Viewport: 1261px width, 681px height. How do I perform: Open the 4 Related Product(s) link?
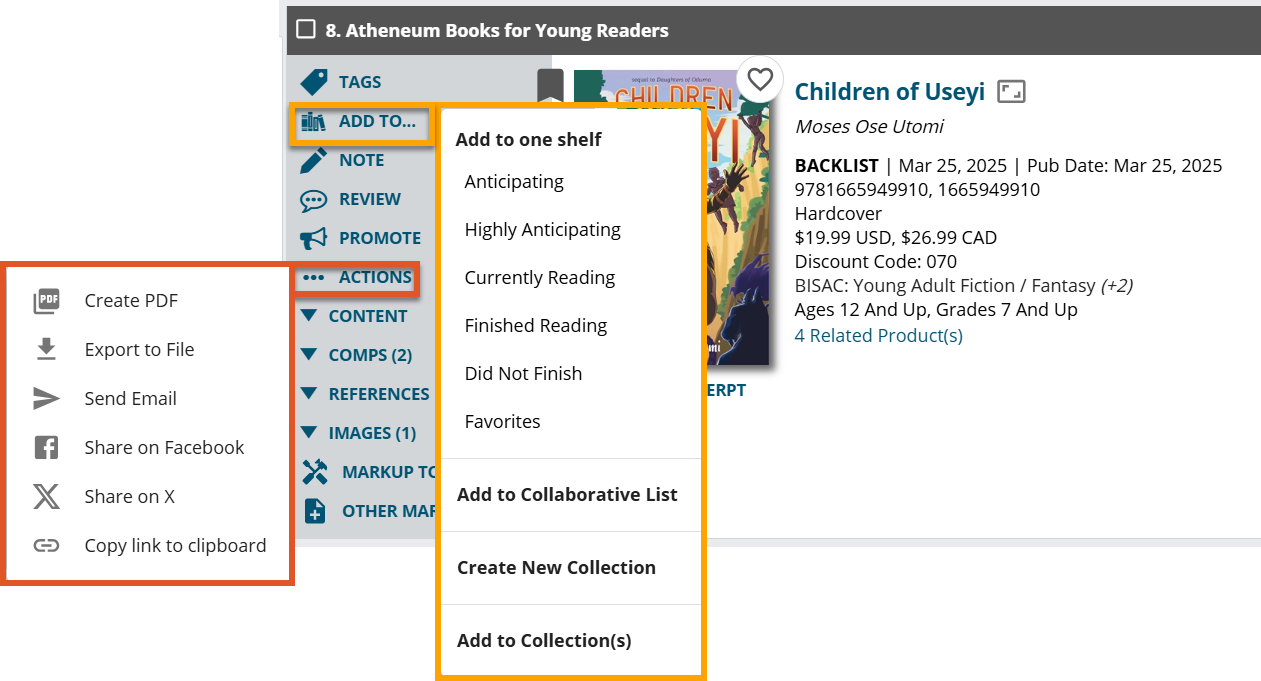click(x=879, y=336)
